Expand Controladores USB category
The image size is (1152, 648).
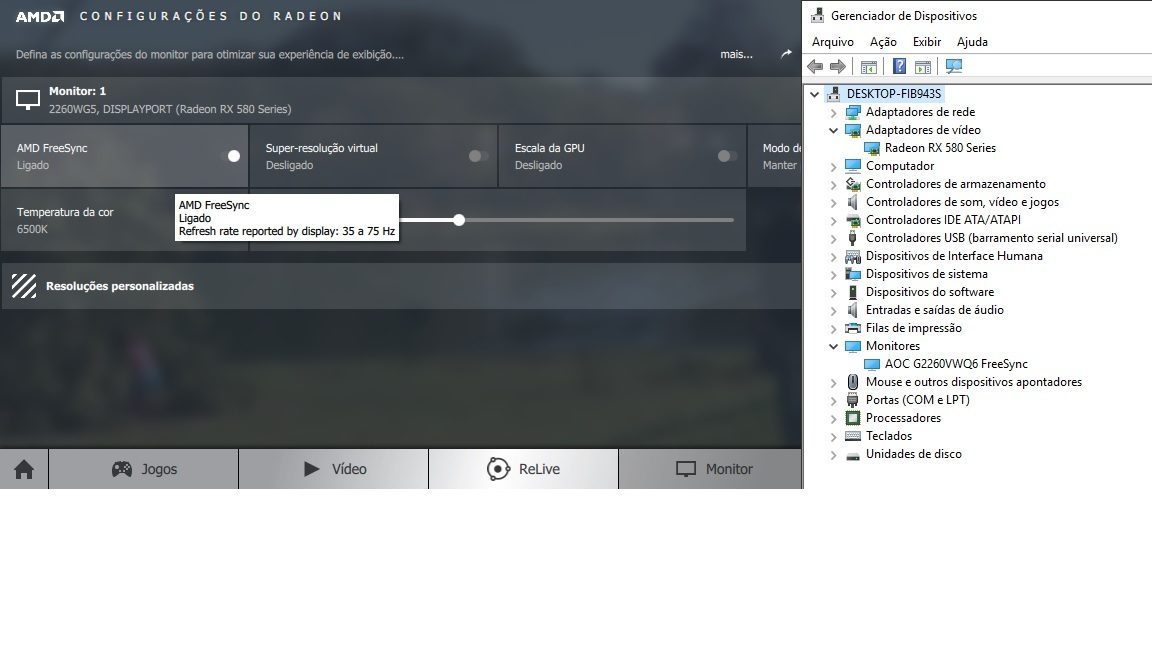pyautogui.click(x=833, y=239)
